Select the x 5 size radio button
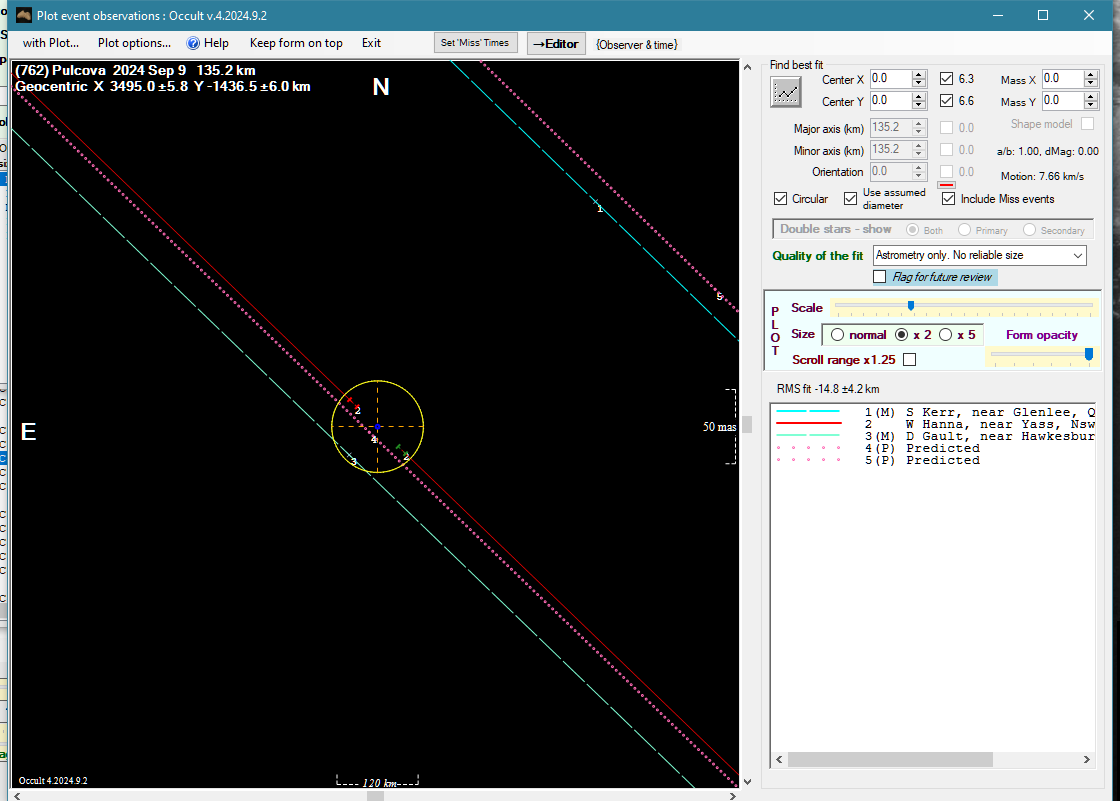1120x810 pixels. pos(946,334)
